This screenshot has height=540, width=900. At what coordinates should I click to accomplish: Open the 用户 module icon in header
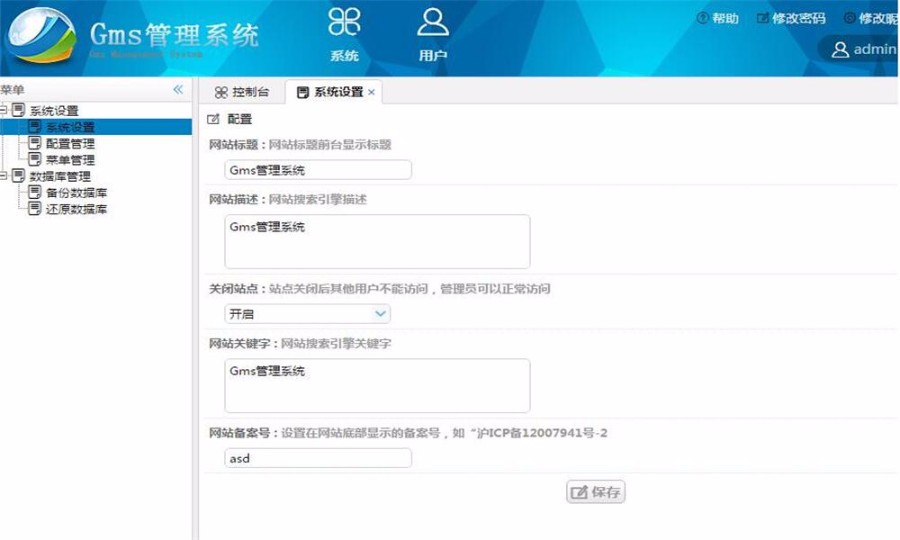433,34
